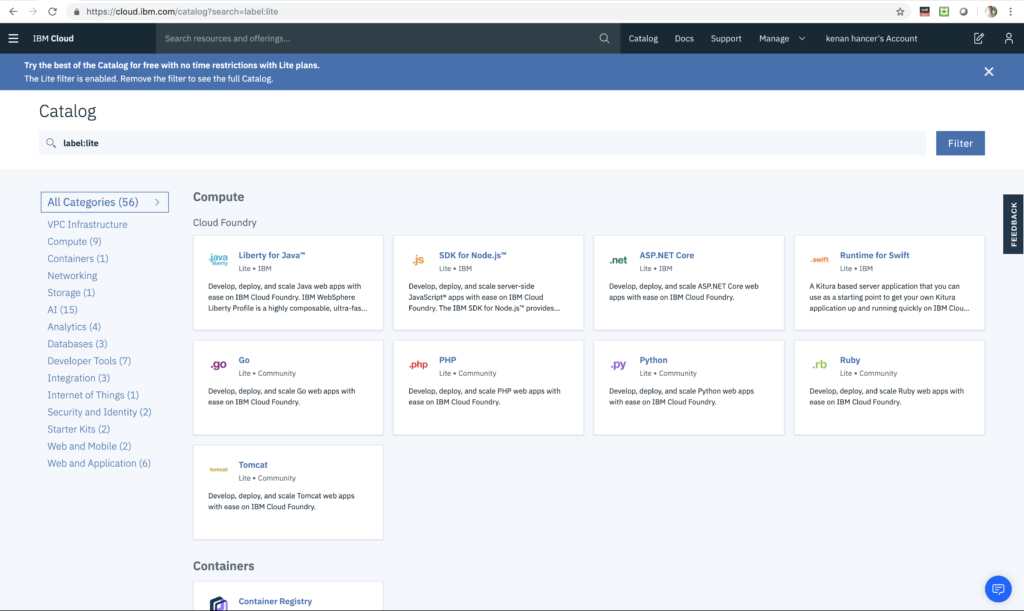This screenshot has width=1024, height=611.
Task: Open the Catalog menu item
Action: click(643, 39)
